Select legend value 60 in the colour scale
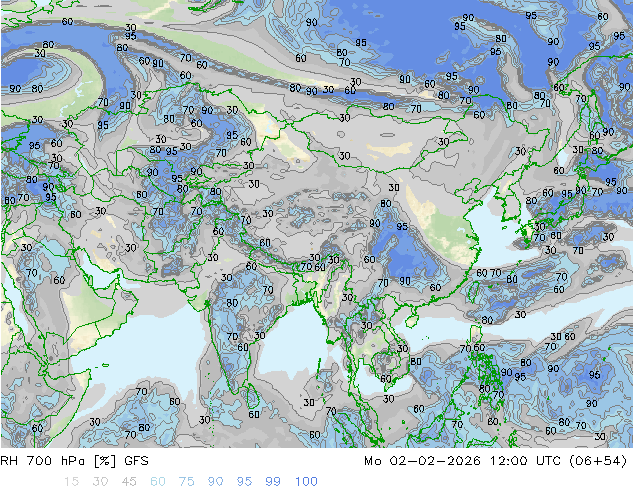634x490 pixels. (x=158, y=482)
